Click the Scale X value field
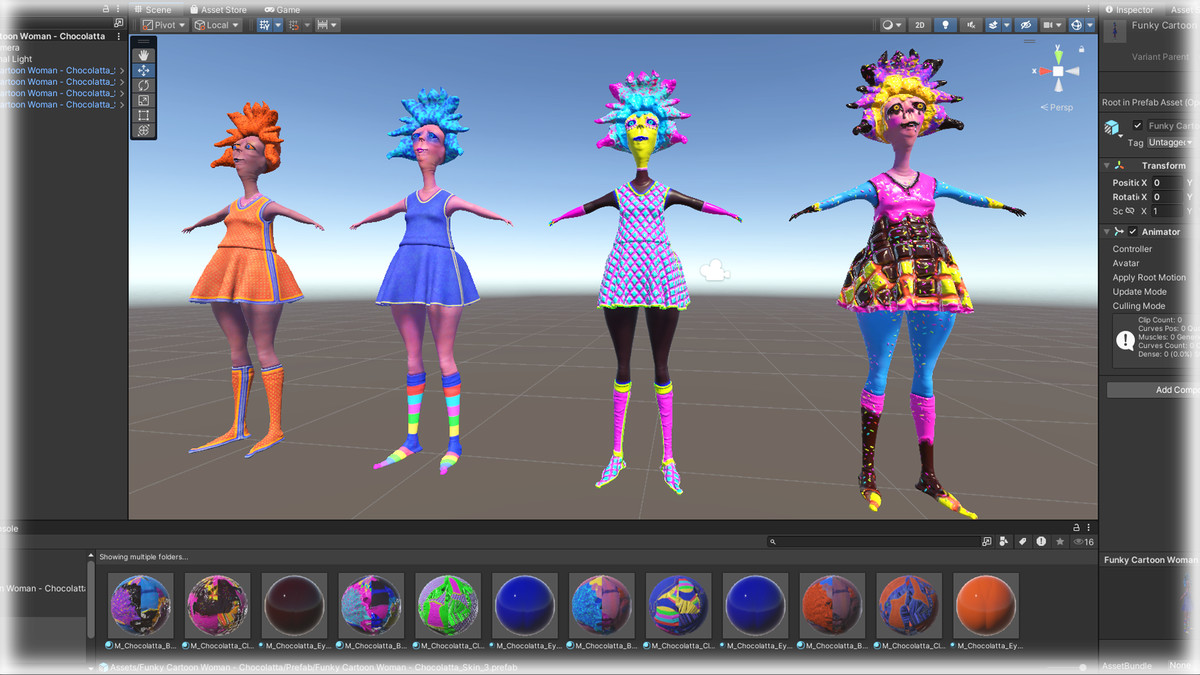This screenshot has height=675, width=1200. coord(1166,211)
